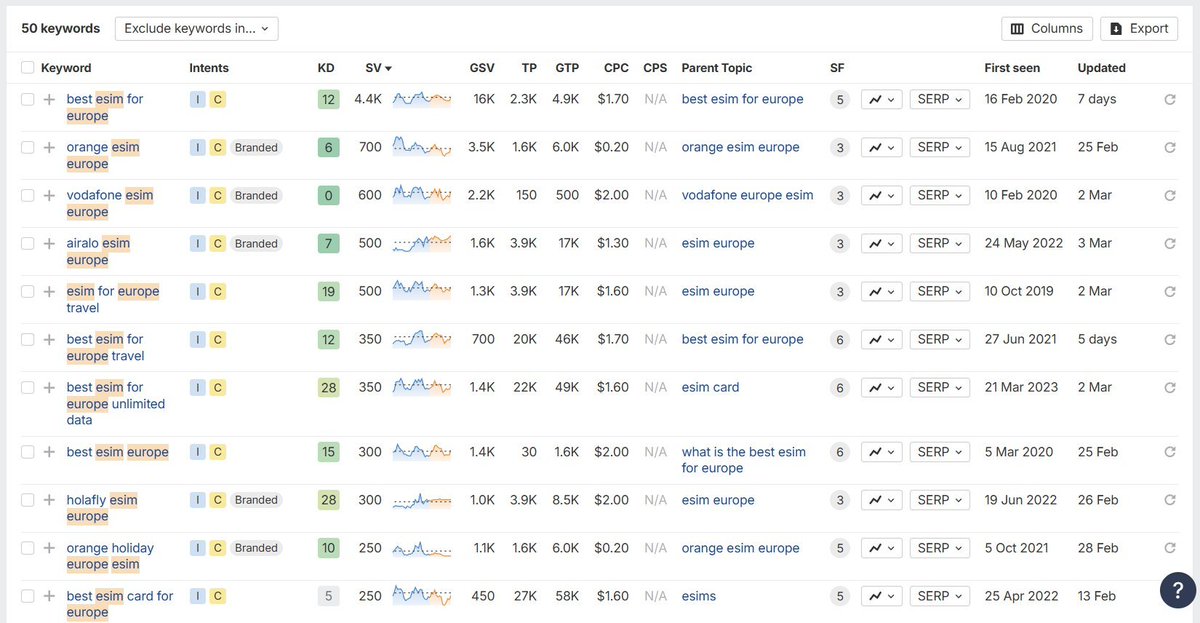Expand SERP dropdown for 'best esim for europe'
Image resolution: width=1200 pixels, height=623 pixels.
click(940, 99)
